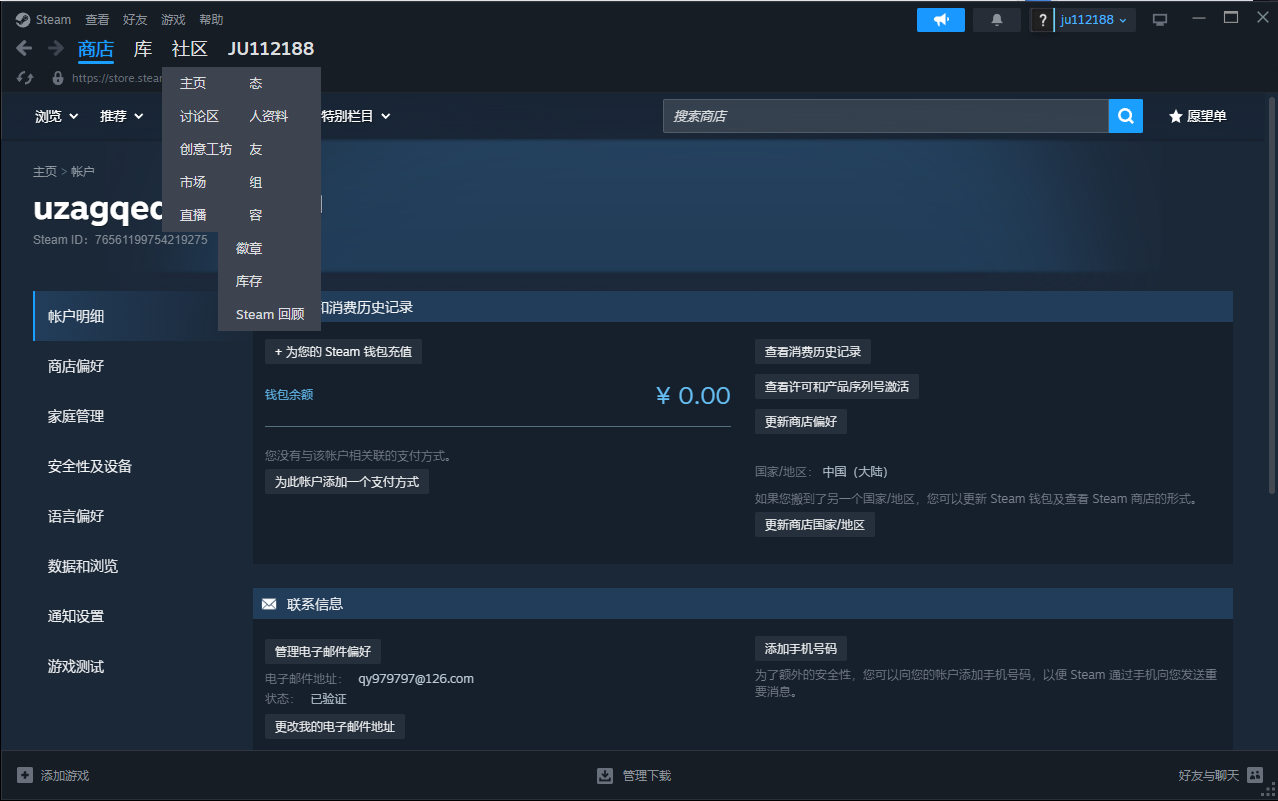Click 更改我的电子邮件地址 button

click(x=335, y=726)
